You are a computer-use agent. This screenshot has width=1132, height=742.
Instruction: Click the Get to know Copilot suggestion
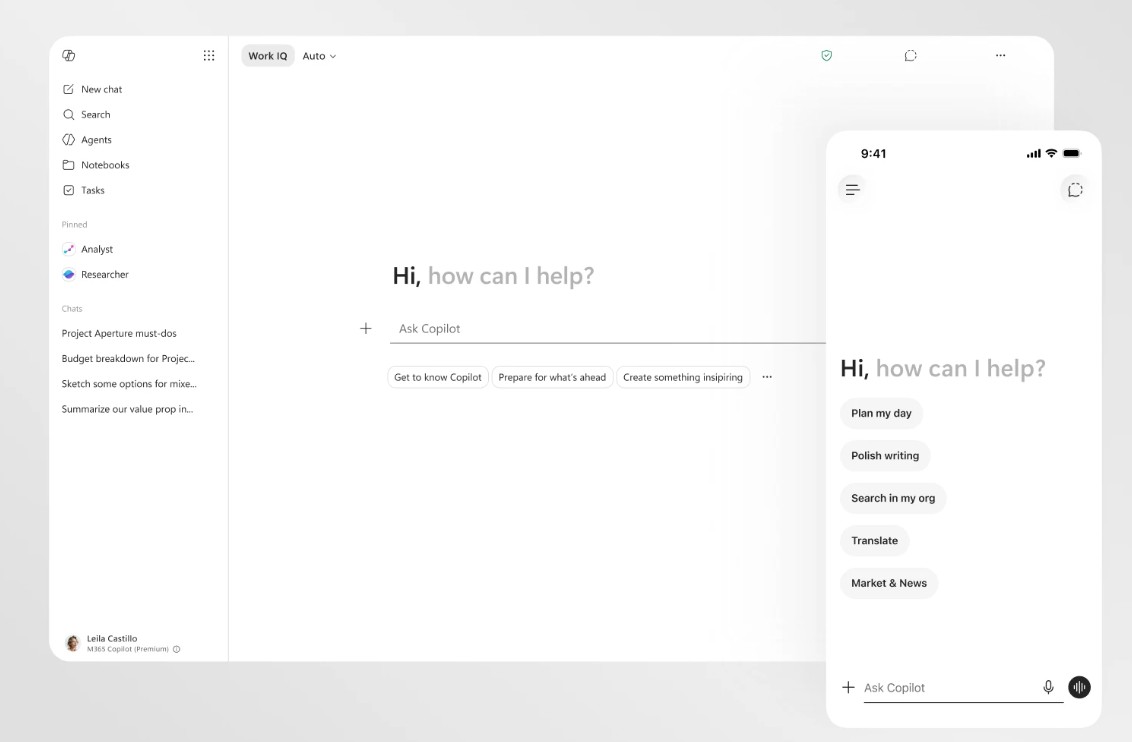438,377
